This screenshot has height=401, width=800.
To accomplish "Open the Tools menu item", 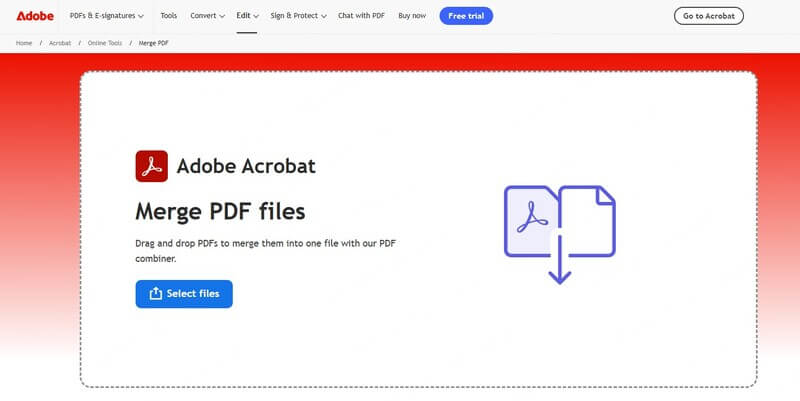I will point(168,16).
